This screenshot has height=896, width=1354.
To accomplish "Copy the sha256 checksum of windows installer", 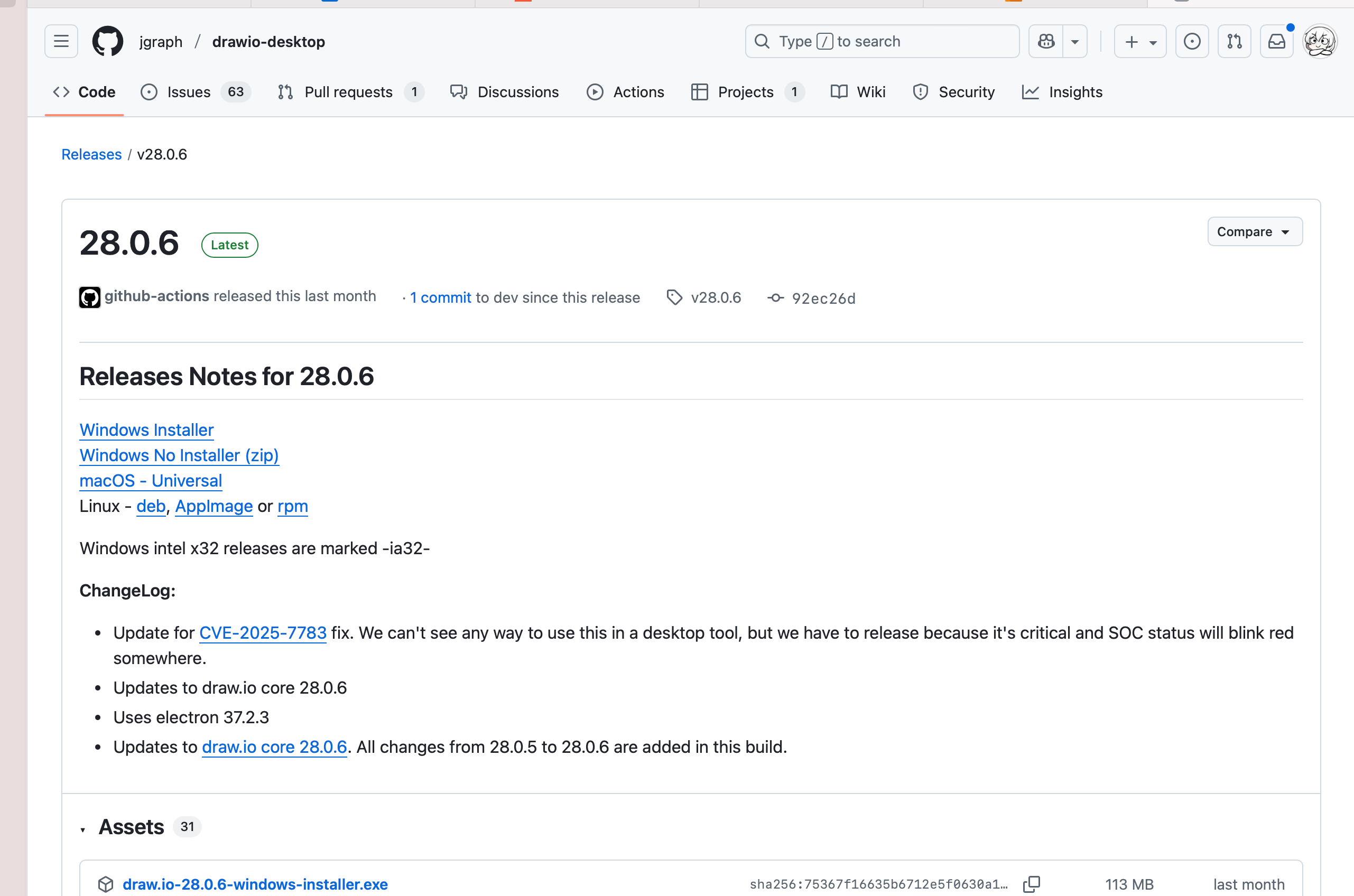I will (1031, 884).
